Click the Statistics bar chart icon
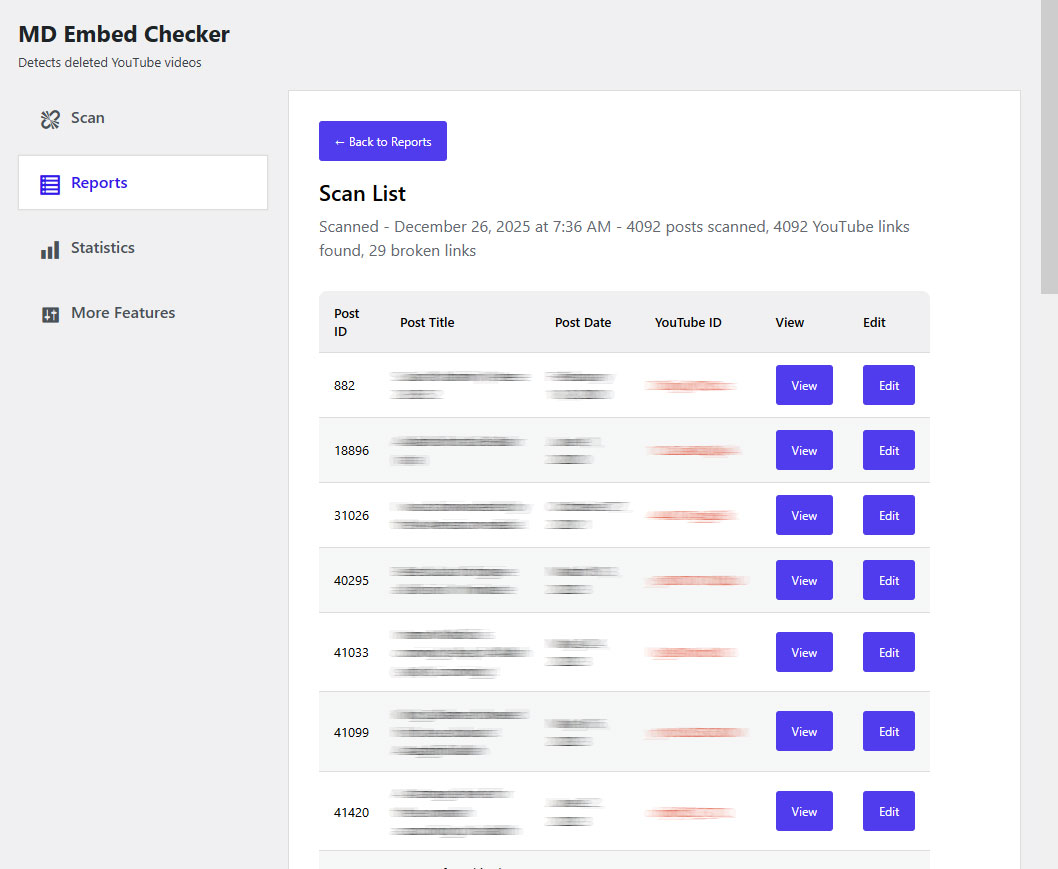 (50, 250)
